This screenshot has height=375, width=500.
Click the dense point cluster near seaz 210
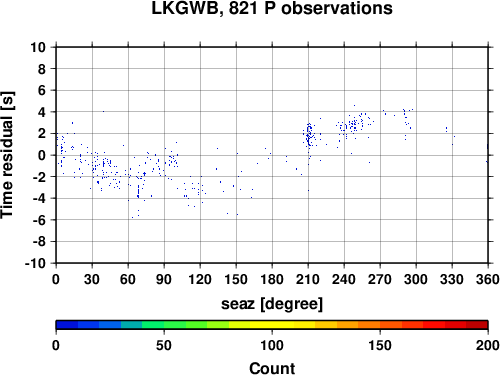(309, 135)
